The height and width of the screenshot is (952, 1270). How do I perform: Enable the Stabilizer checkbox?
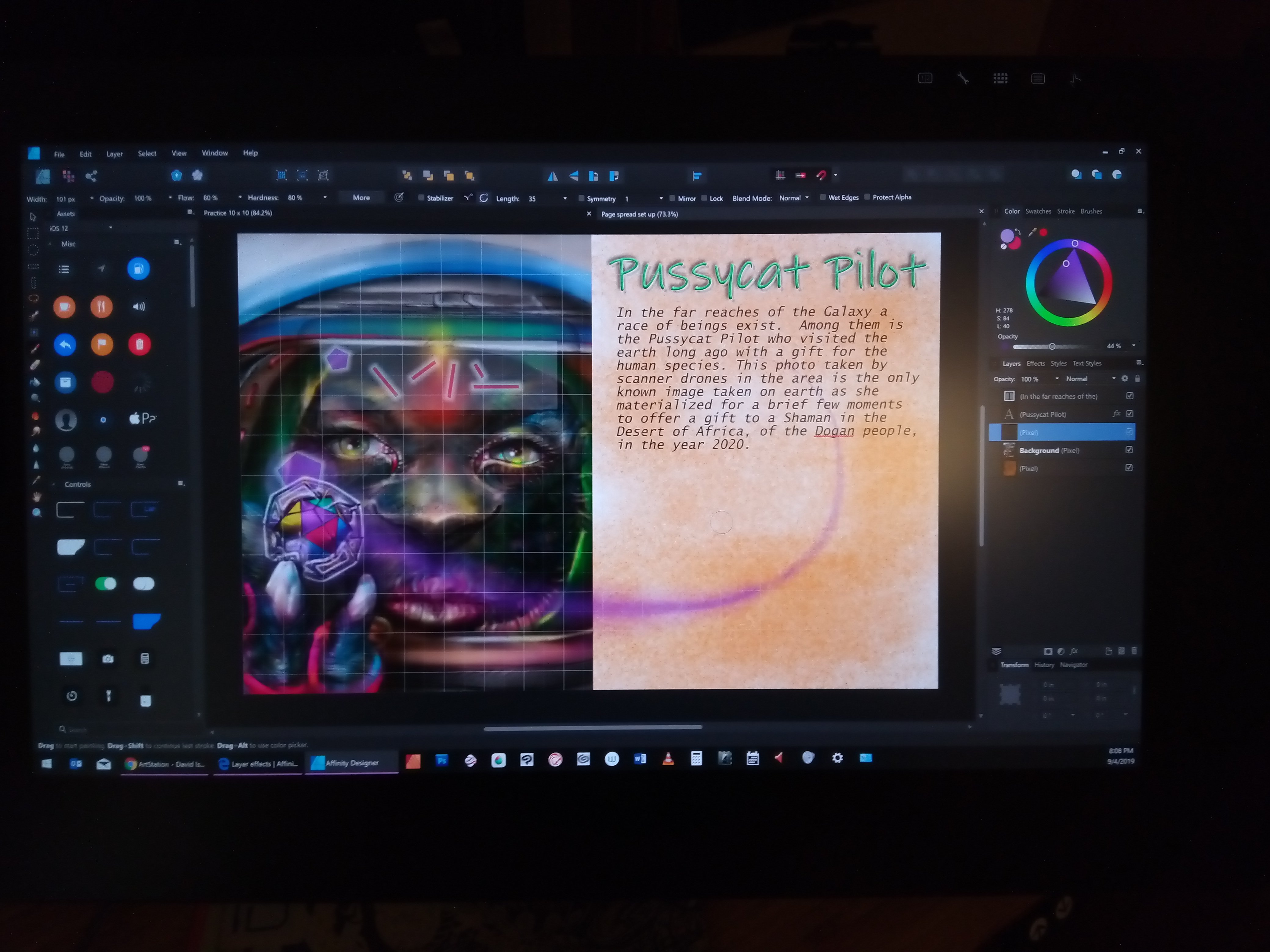pos(421,198)
